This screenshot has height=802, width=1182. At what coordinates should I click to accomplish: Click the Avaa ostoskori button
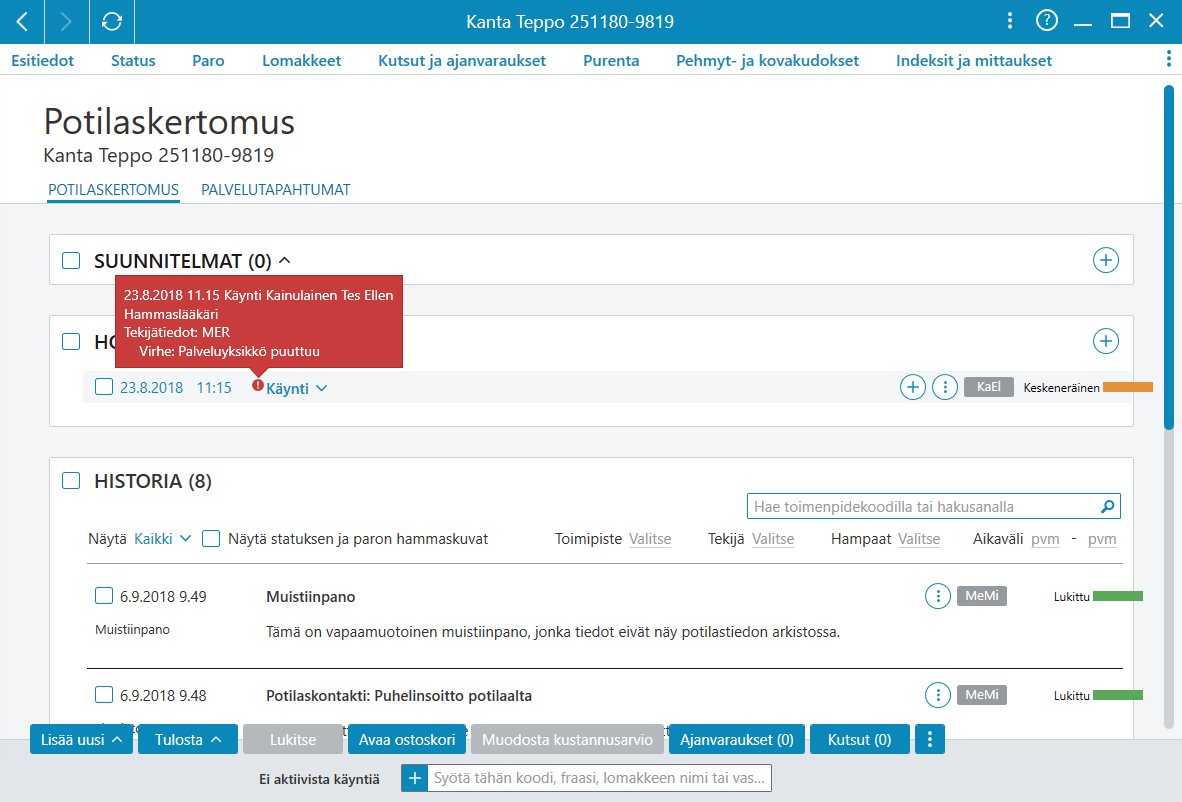407,739
